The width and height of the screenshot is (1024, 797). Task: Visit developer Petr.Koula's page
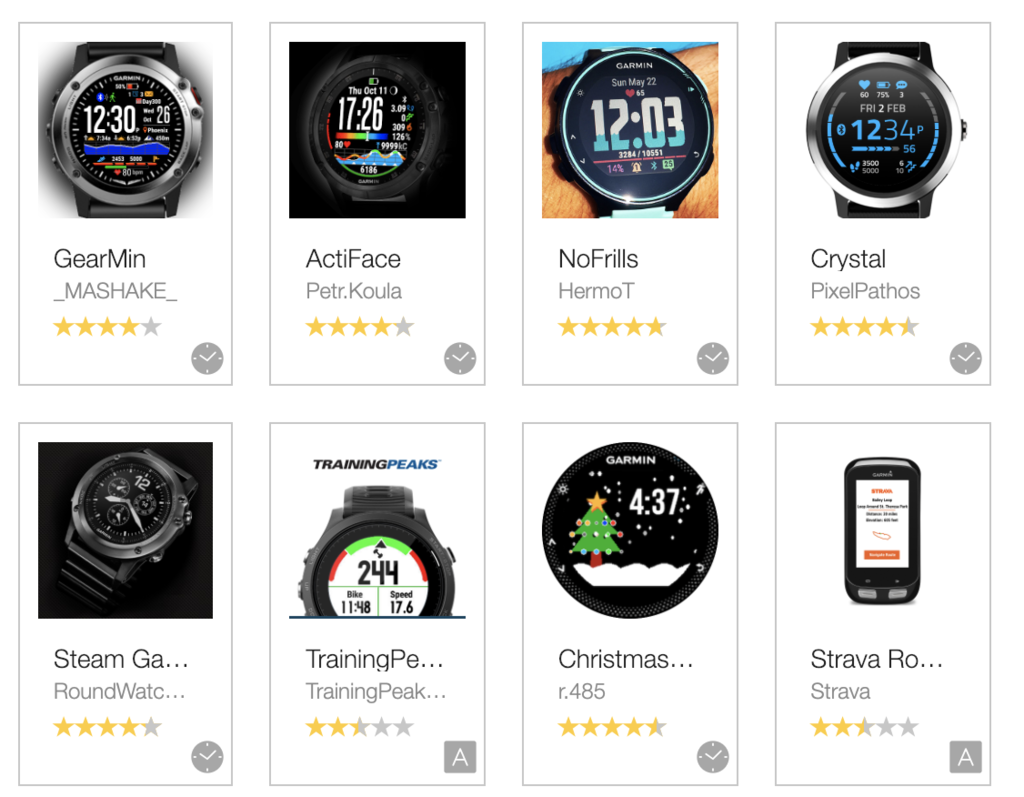353,291
